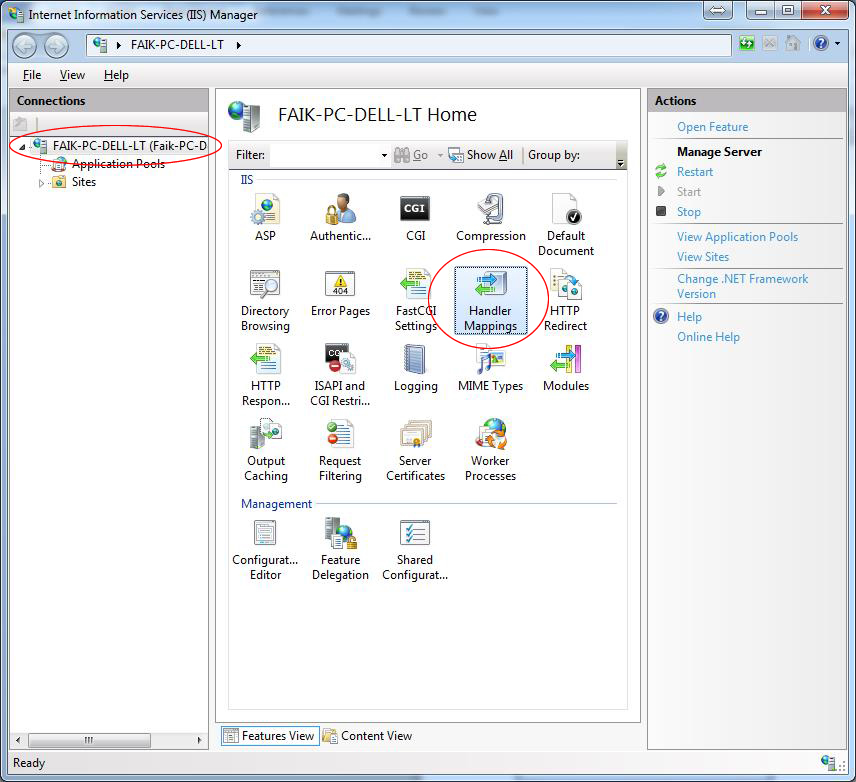Image resolution: width=856 pixels, height=782 pixels.
Task: Switch to Content View tab
Action: 367,736
